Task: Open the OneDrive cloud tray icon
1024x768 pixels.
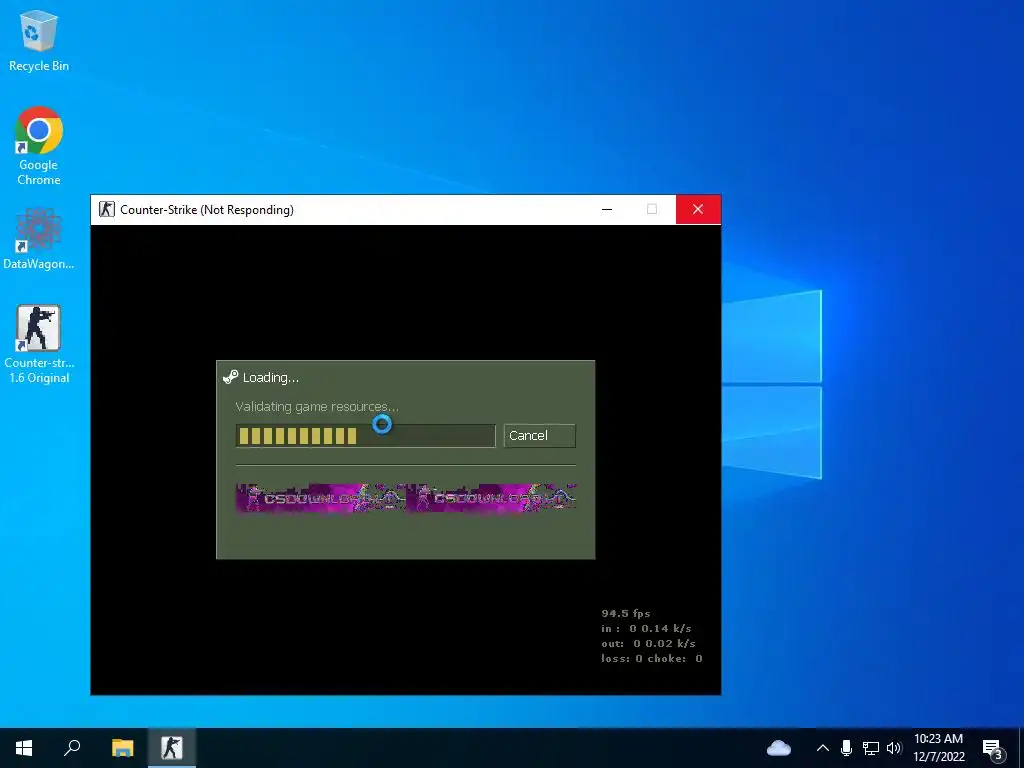Action: 778,748
